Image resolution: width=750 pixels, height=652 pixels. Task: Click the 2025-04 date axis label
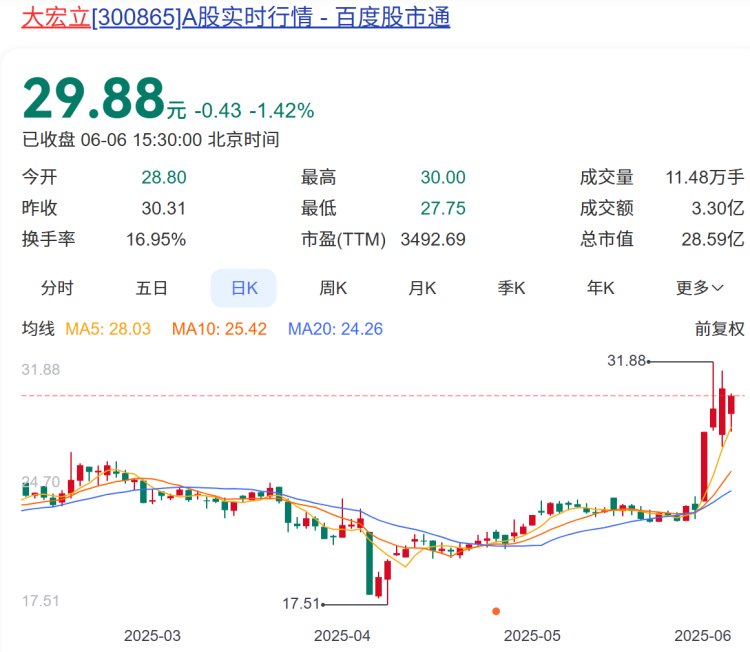click(x=342, y=636)
